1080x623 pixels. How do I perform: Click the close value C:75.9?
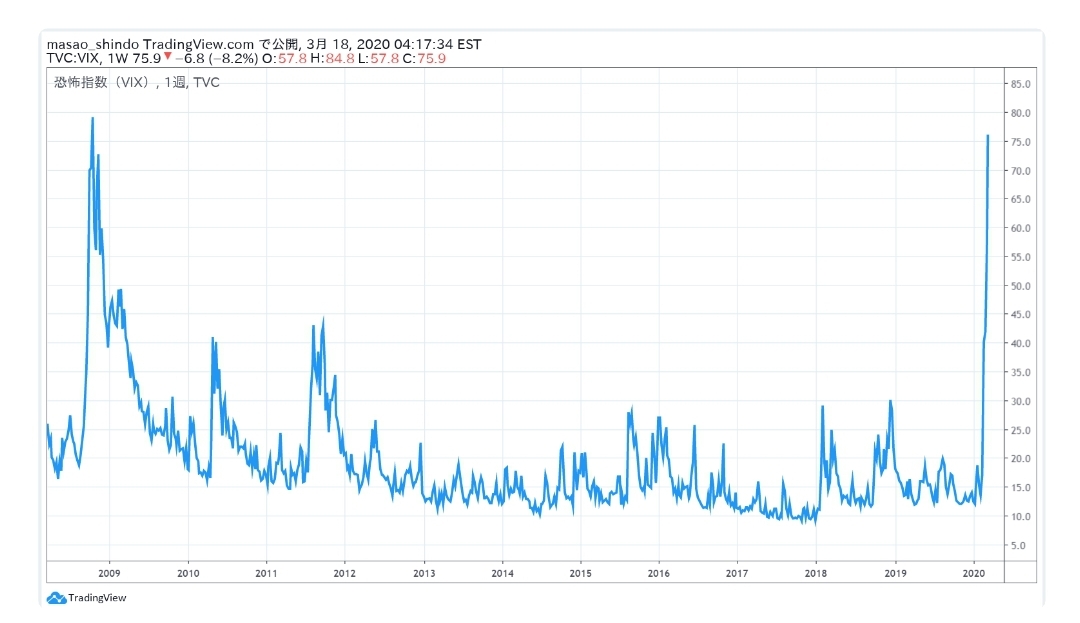[424, 59]
